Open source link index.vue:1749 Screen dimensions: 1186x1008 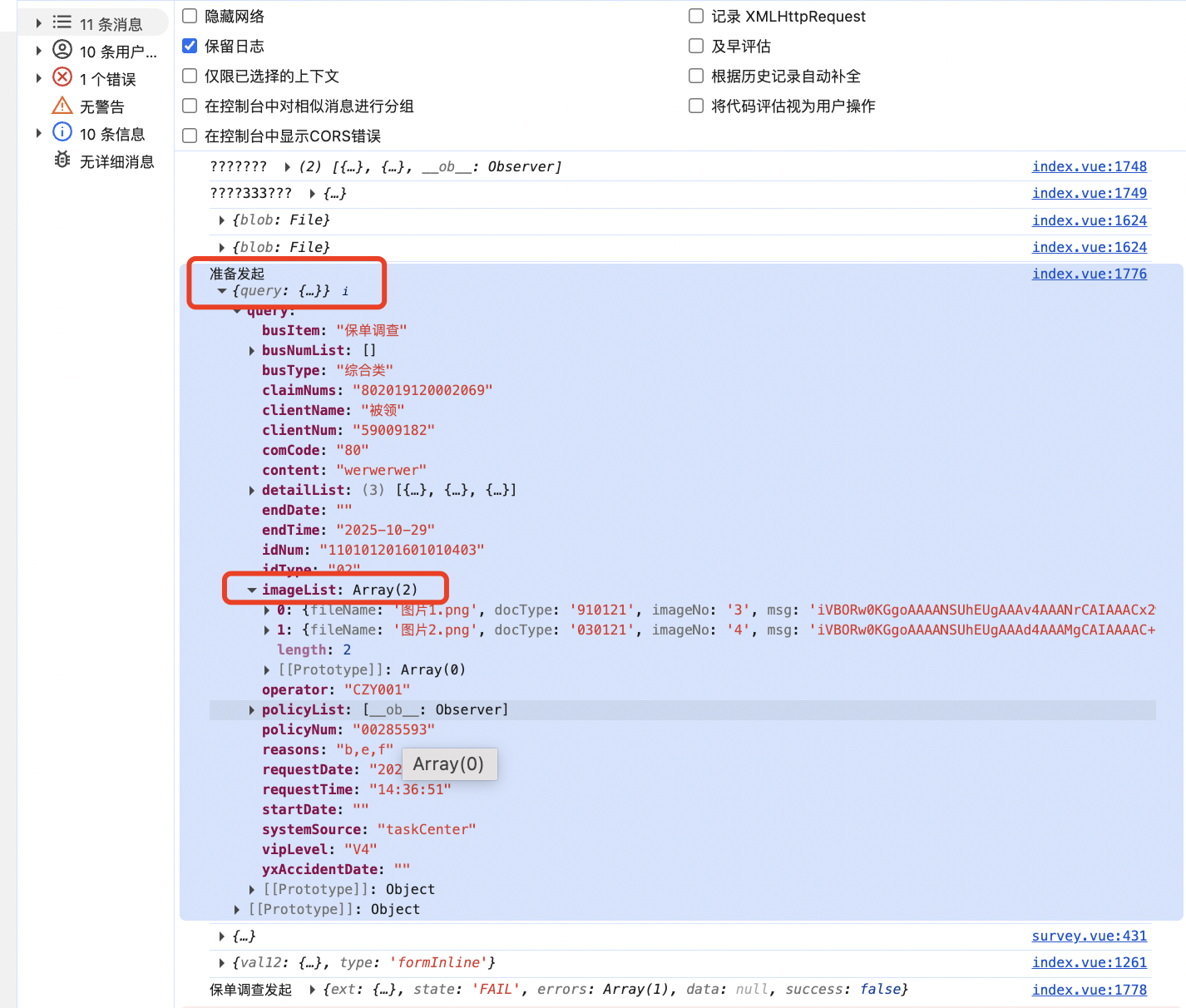click(1089, 193)
